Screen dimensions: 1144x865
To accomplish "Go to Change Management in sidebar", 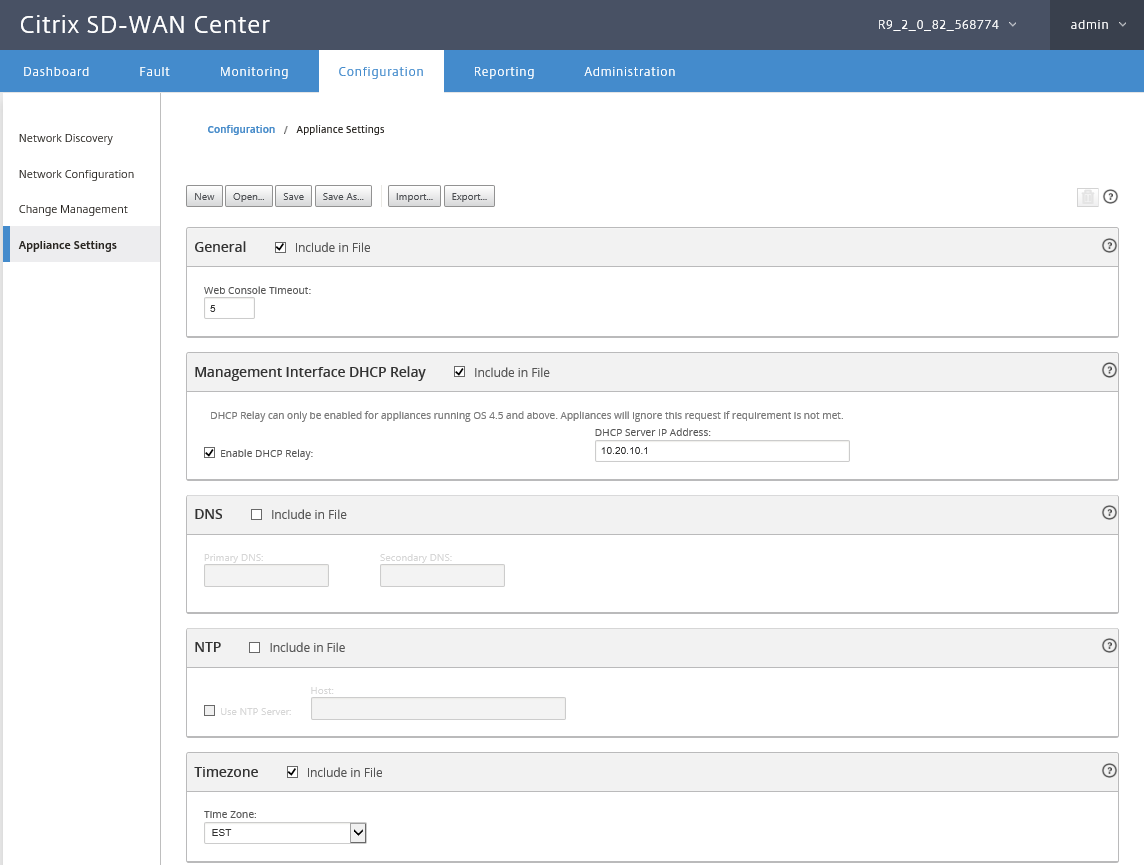I will (73, 209).
